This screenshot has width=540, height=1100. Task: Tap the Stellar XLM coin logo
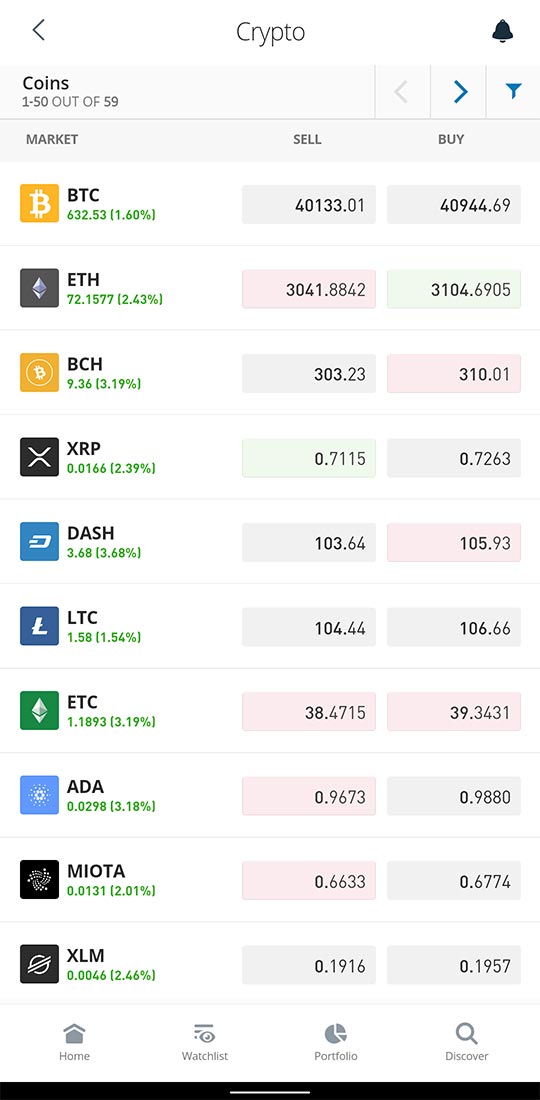click(39, 964)
